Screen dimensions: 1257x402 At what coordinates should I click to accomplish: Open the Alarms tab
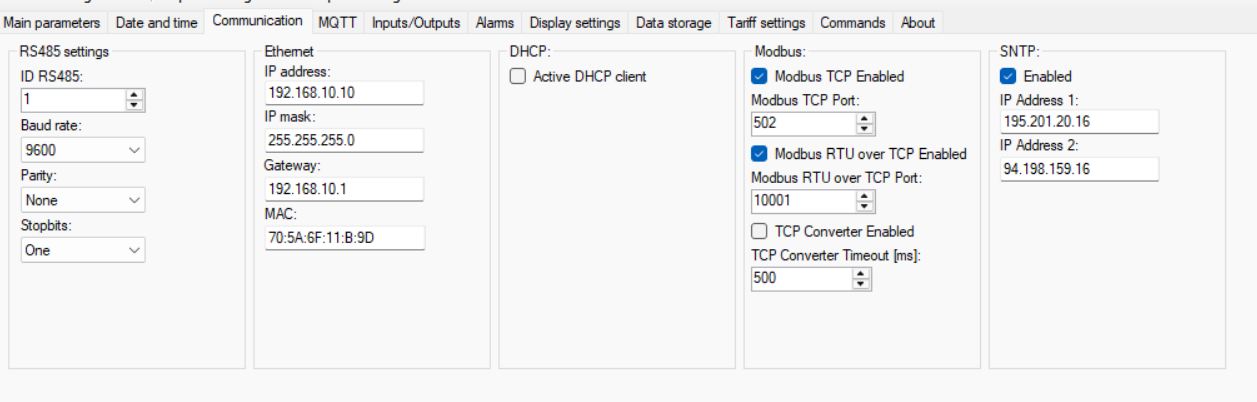pyautogui.click(x=495, y=22)
